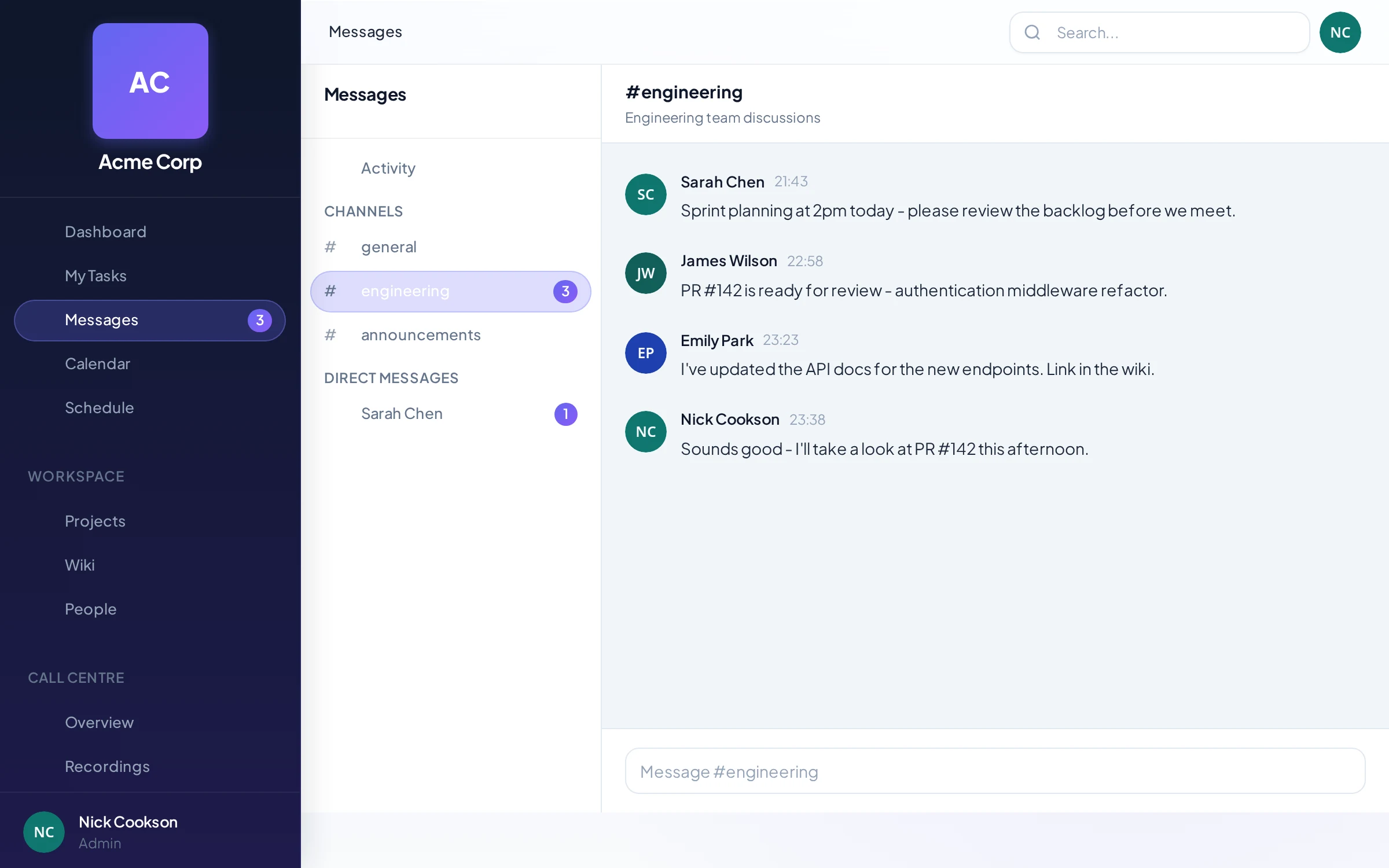
Task: Focus the Message #engineering input box
Action: point(995,771)
